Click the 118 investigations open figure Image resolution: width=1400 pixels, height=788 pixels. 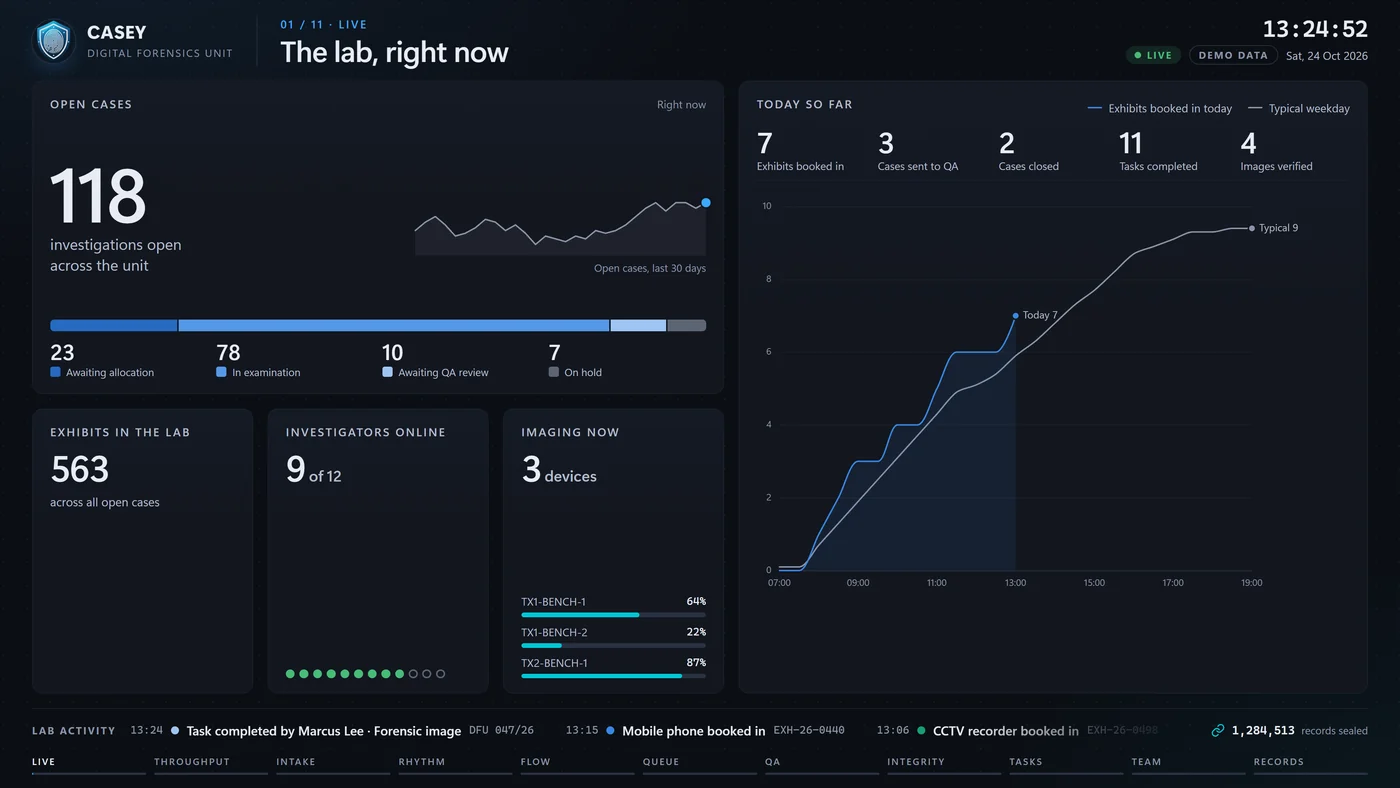click(x=98, y=197)
